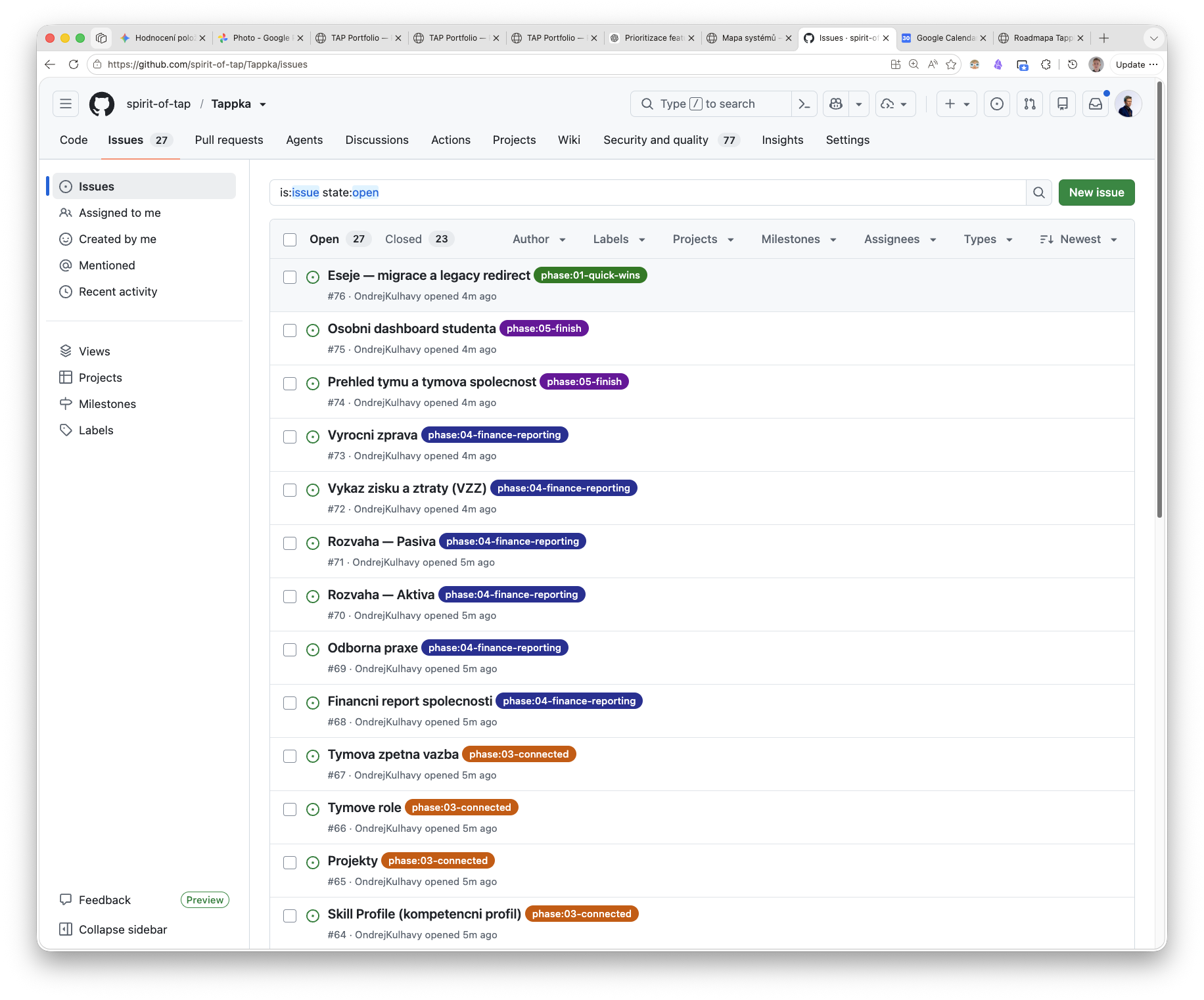This screenshot has width=1204, height=1000.
Task: Switch to the Pull requests tab
Action: [x=229, y=140]
